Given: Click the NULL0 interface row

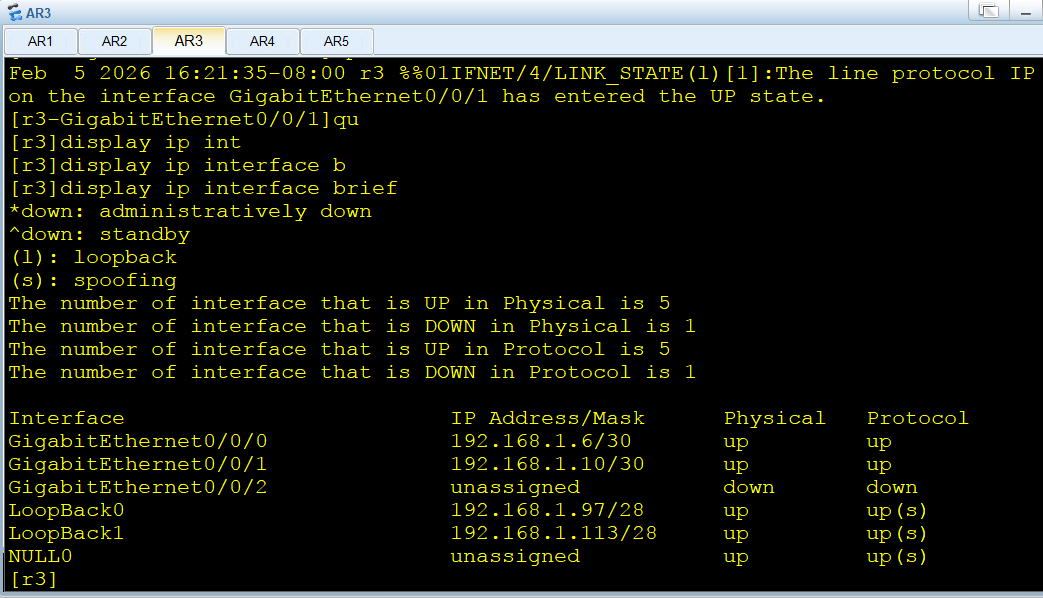Looking at the screenshot, I should click(468, 556).
